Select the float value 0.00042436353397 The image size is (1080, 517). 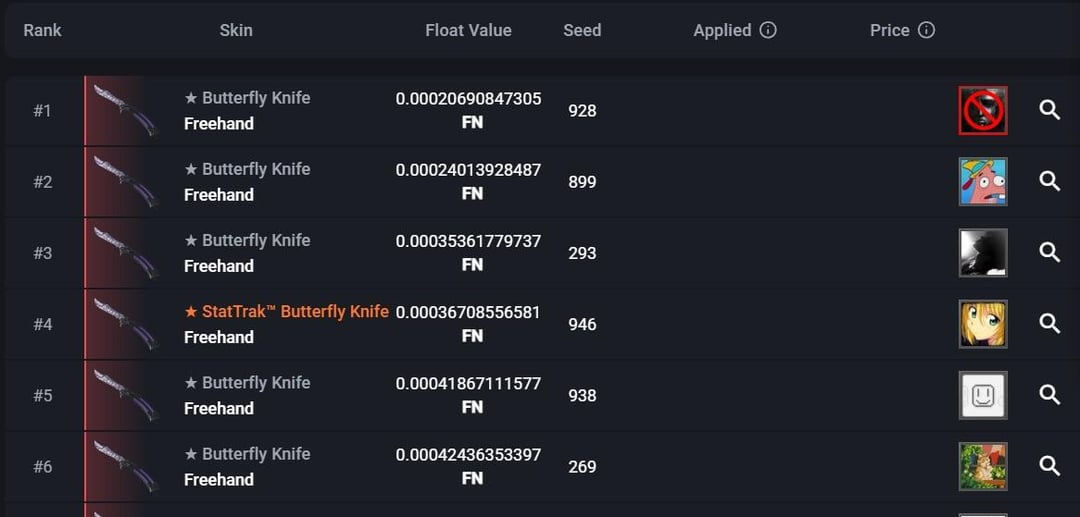(468, 455)
